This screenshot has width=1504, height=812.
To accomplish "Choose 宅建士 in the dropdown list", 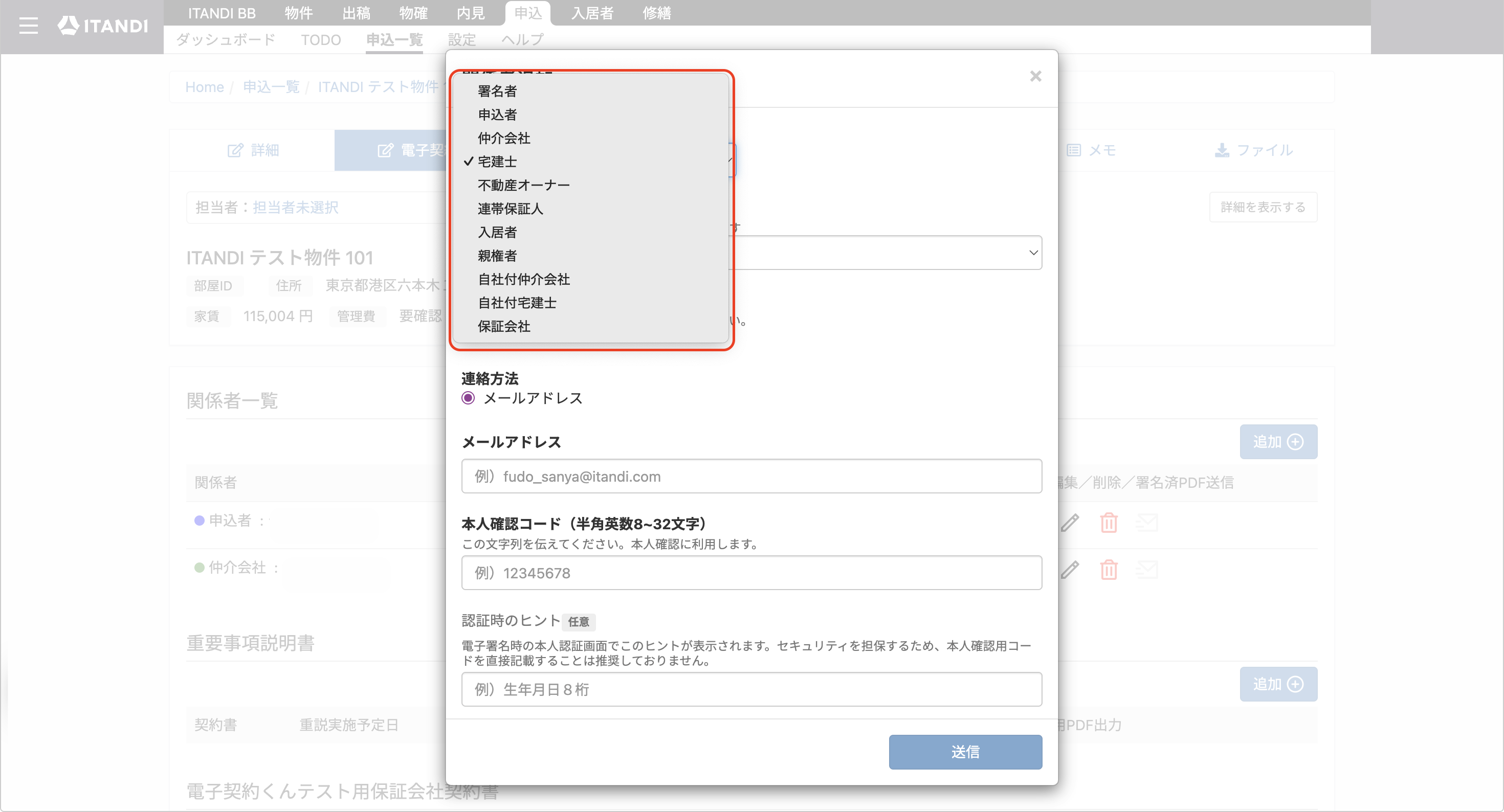I will tap(591, 162).
